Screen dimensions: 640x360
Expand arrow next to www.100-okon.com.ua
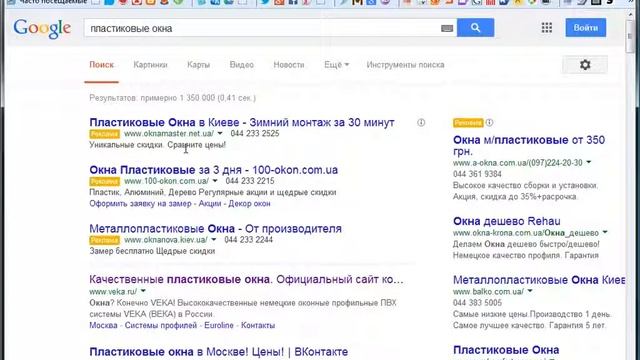pos(215,181)
